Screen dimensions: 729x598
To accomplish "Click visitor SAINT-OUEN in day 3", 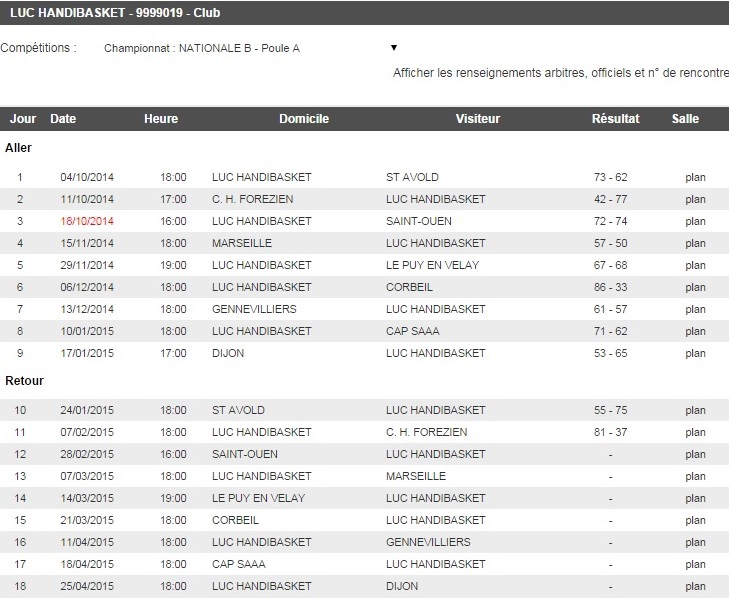I will tap(418, 221).
